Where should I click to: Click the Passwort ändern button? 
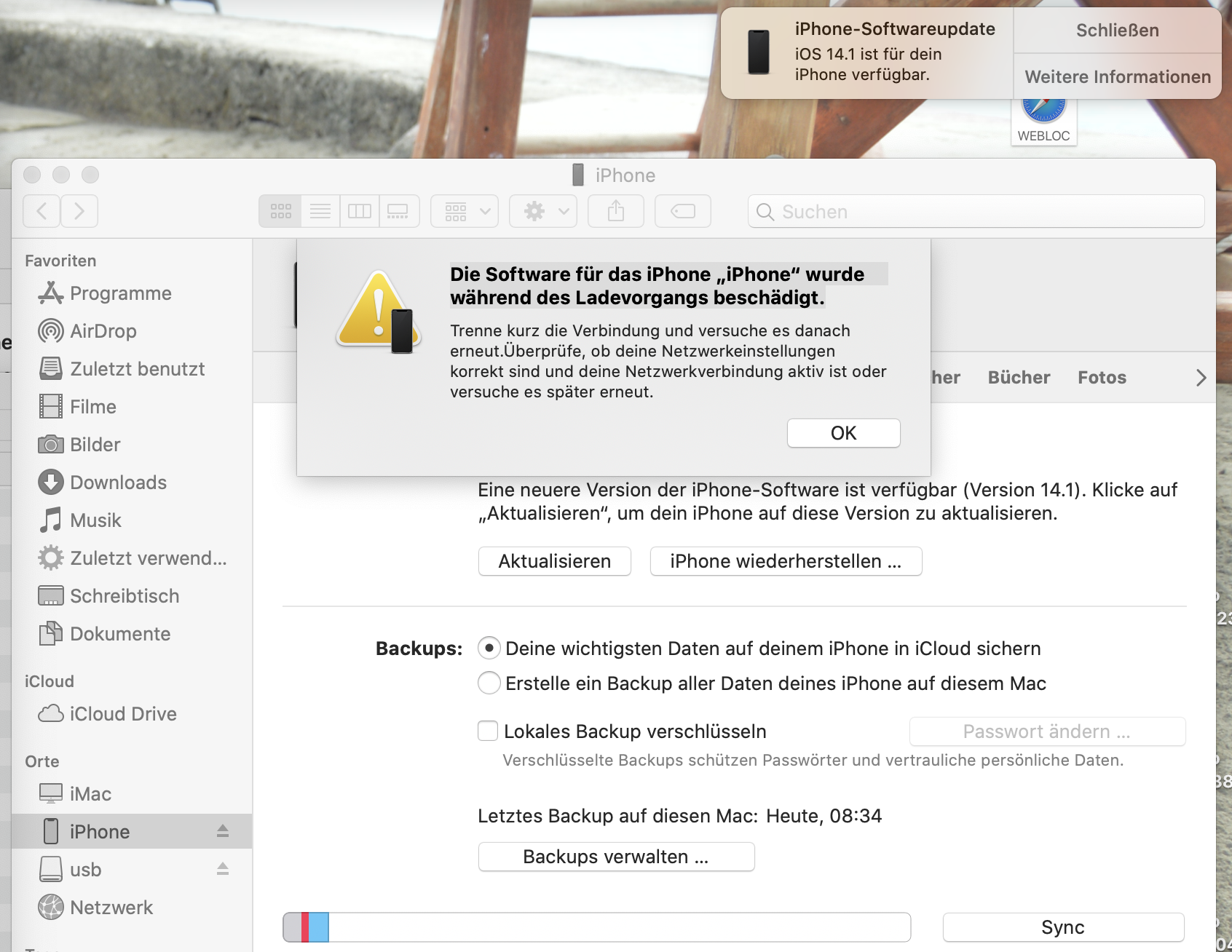click(1047, 731)
